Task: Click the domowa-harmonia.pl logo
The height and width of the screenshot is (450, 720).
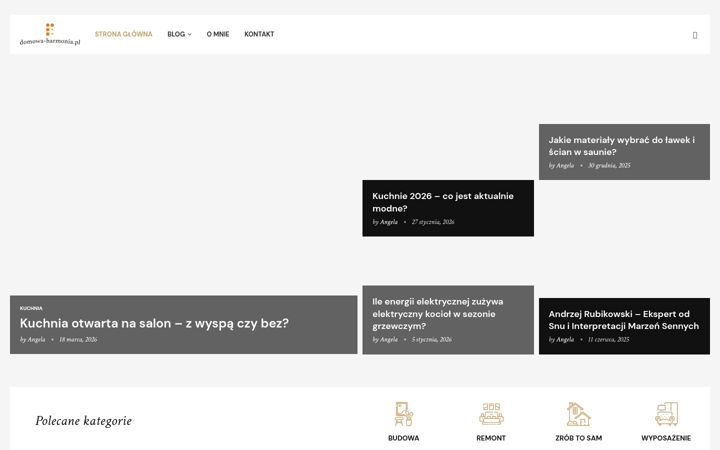Action: (50, 34)
